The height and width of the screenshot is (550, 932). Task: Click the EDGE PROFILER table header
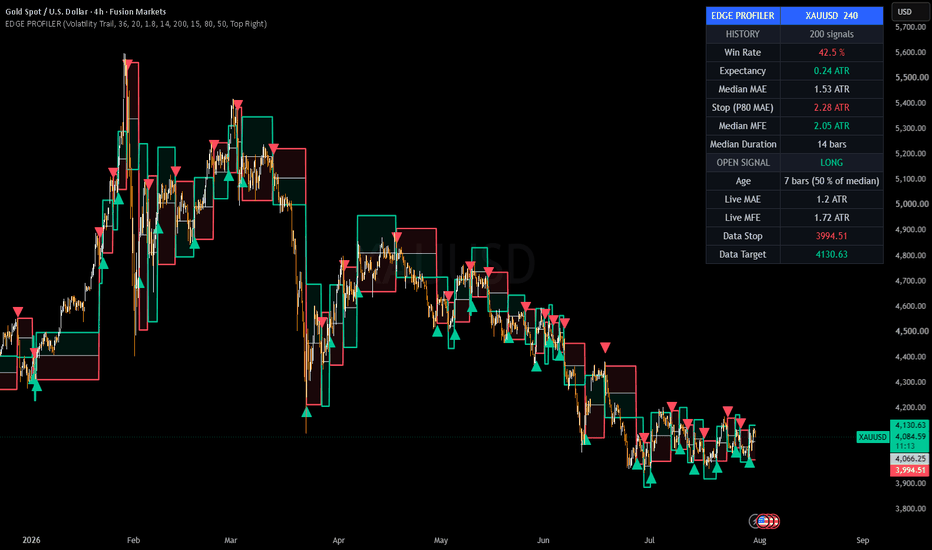pos(742,15)
